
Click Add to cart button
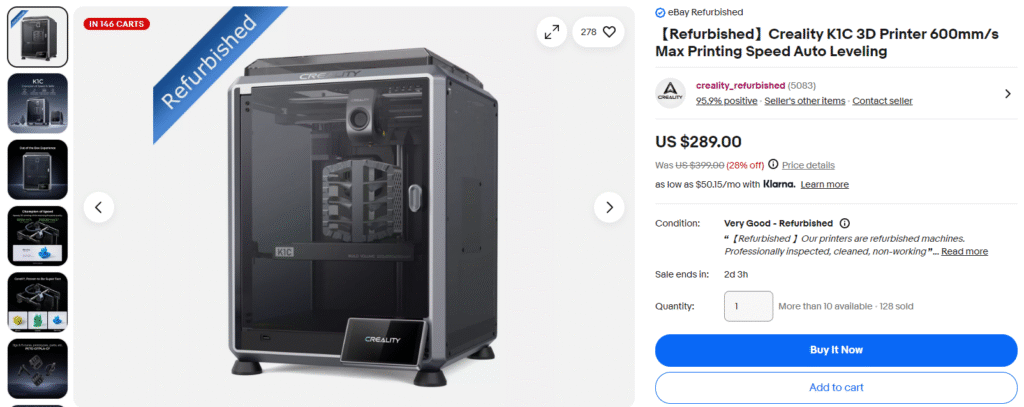pos(836,387)
